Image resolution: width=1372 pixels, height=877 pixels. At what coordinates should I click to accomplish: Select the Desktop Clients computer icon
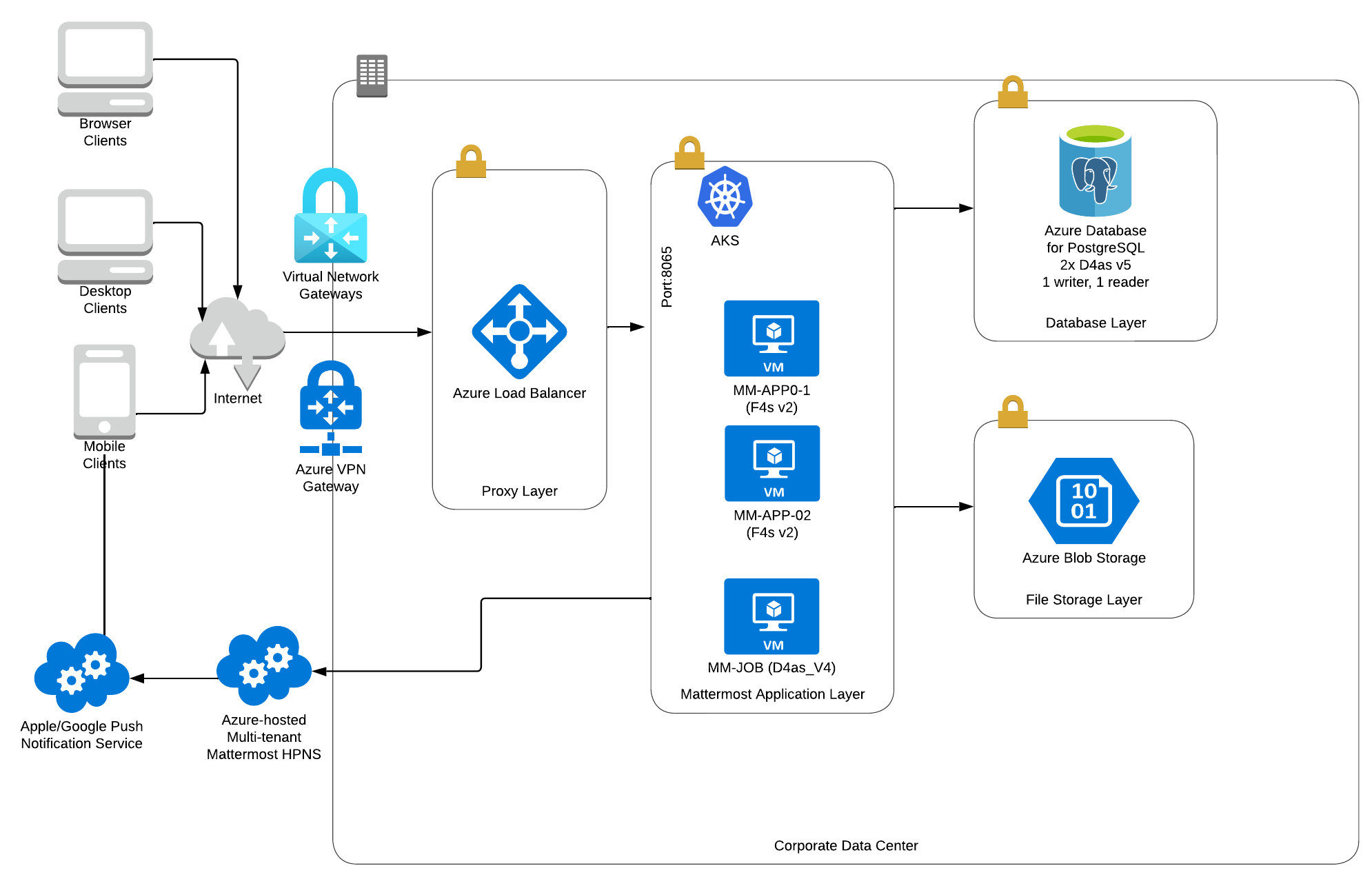(105, 236)
